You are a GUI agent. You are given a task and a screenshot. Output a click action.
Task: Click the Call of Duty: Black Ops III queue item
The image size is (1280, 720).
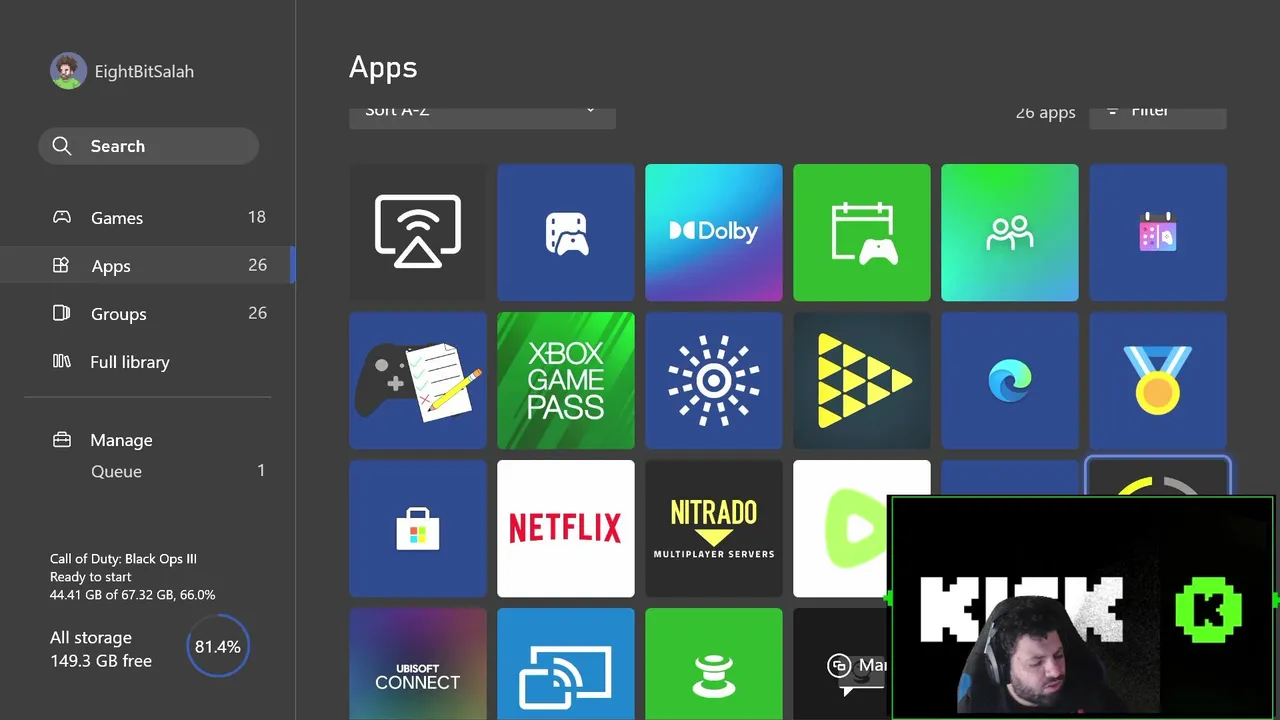(x=132, y=577)
